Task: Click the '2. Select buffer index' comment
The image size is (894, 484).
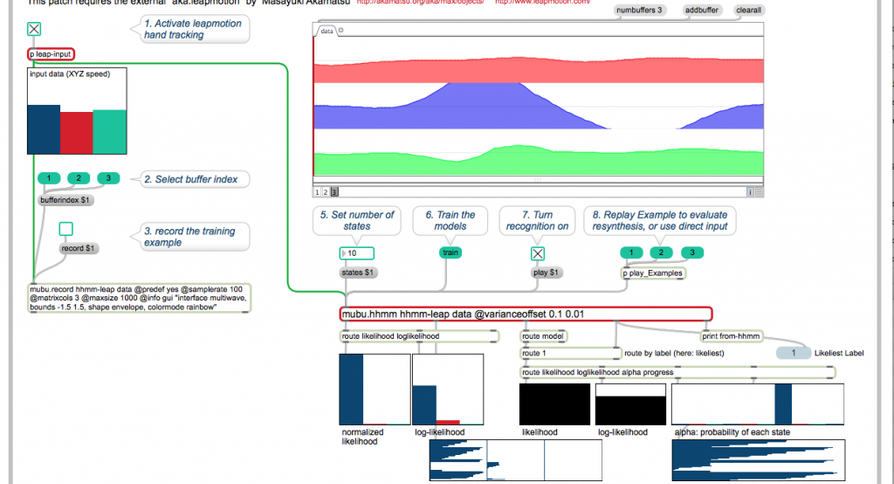Action: coord(191,179)
